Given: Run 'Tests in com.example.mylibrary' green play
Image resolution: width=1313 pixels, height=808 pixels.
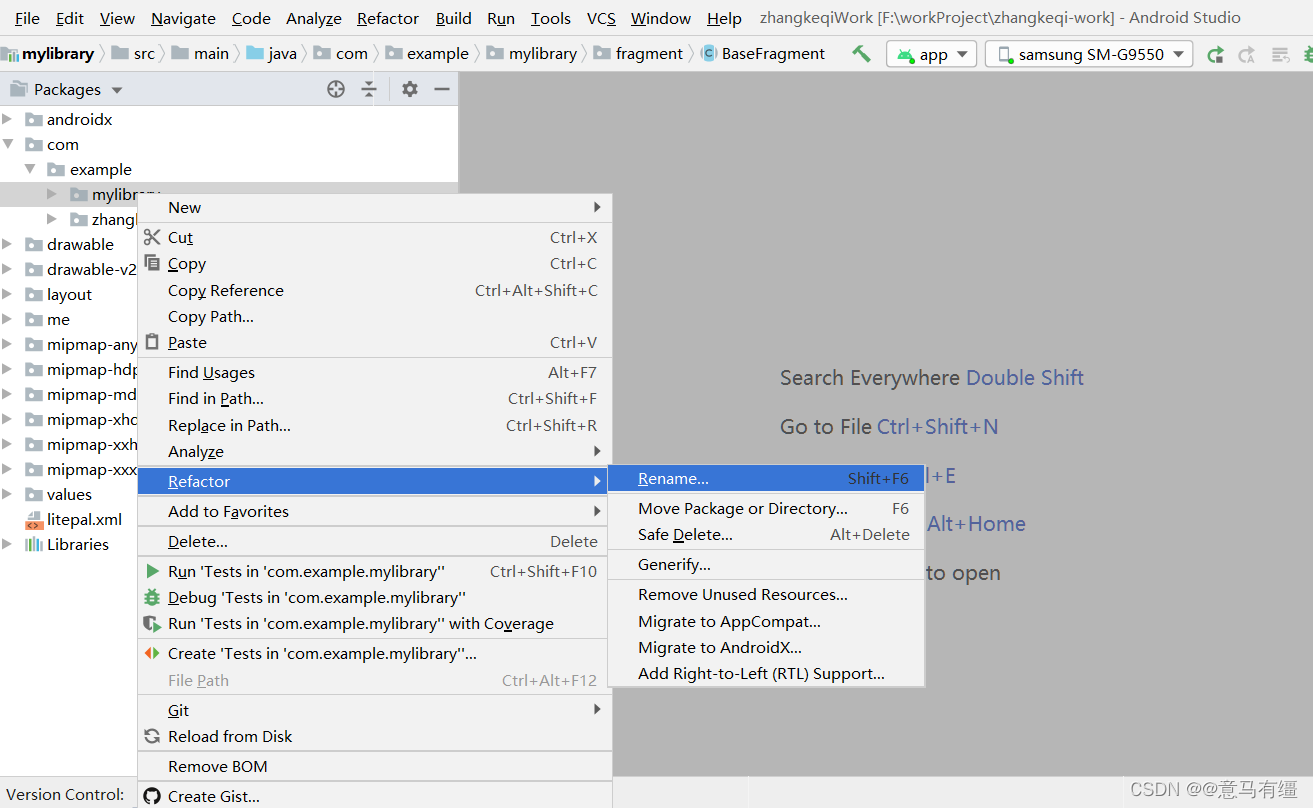Looking at the screenshot, I should click(x=374, y=571).
